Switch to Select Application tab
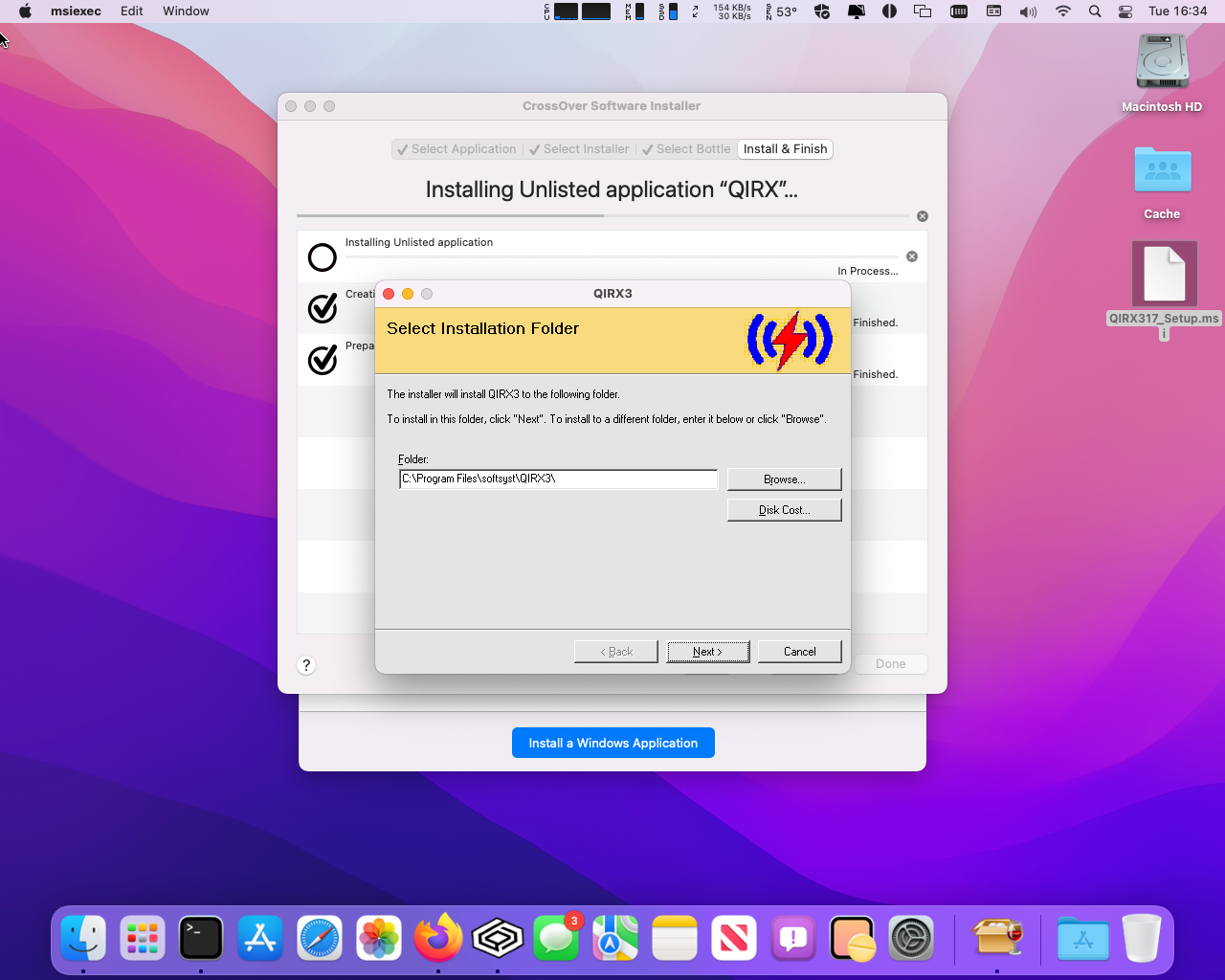The height and width of the screenshot is (980, 1225). point(457,149)
